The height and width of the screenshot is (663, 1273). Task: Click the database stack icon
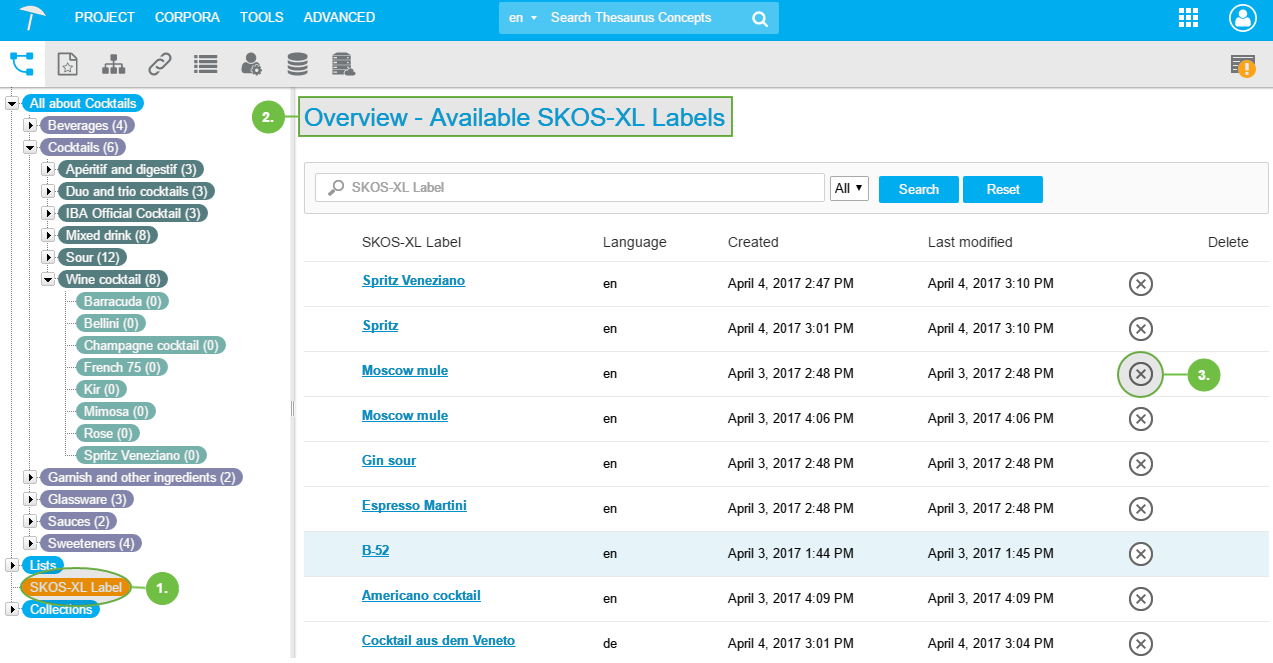[297, 65]
